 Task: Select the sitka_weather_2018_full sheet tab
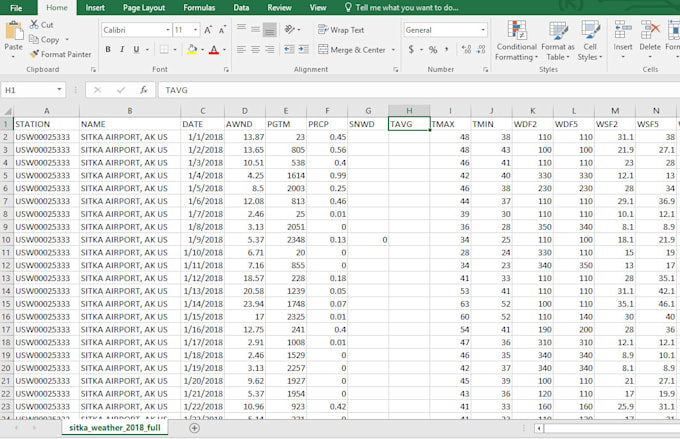[113, 428]
